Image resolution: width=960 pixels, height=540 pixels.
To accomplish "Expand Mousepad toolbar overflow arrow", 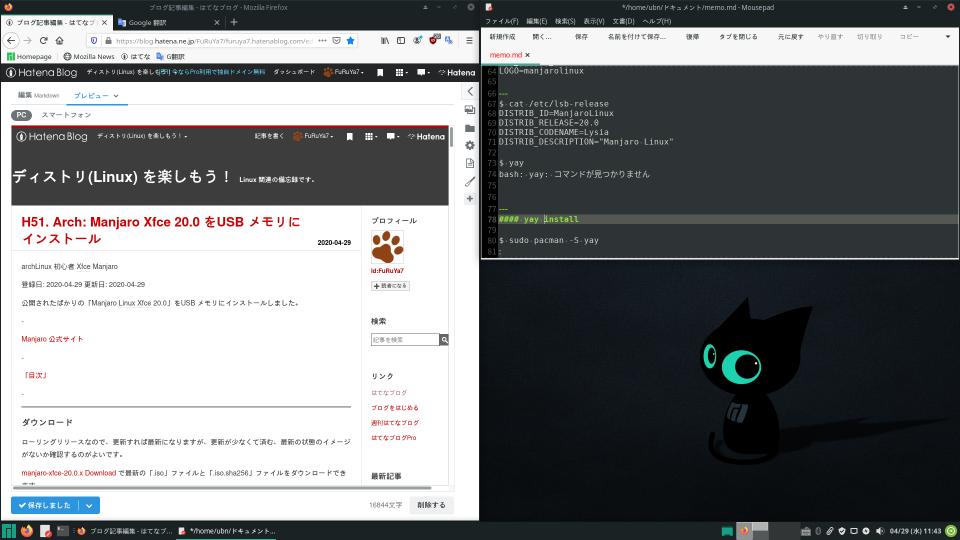I will (948, 37).
